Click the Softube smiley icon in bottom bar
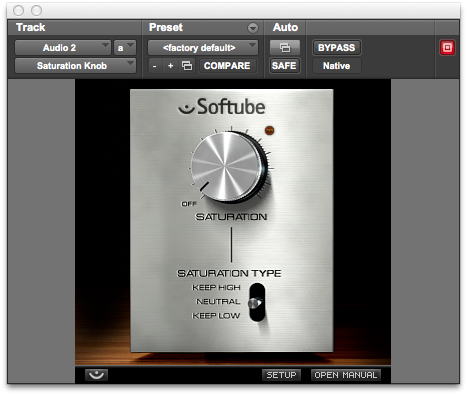 point(96,375)
